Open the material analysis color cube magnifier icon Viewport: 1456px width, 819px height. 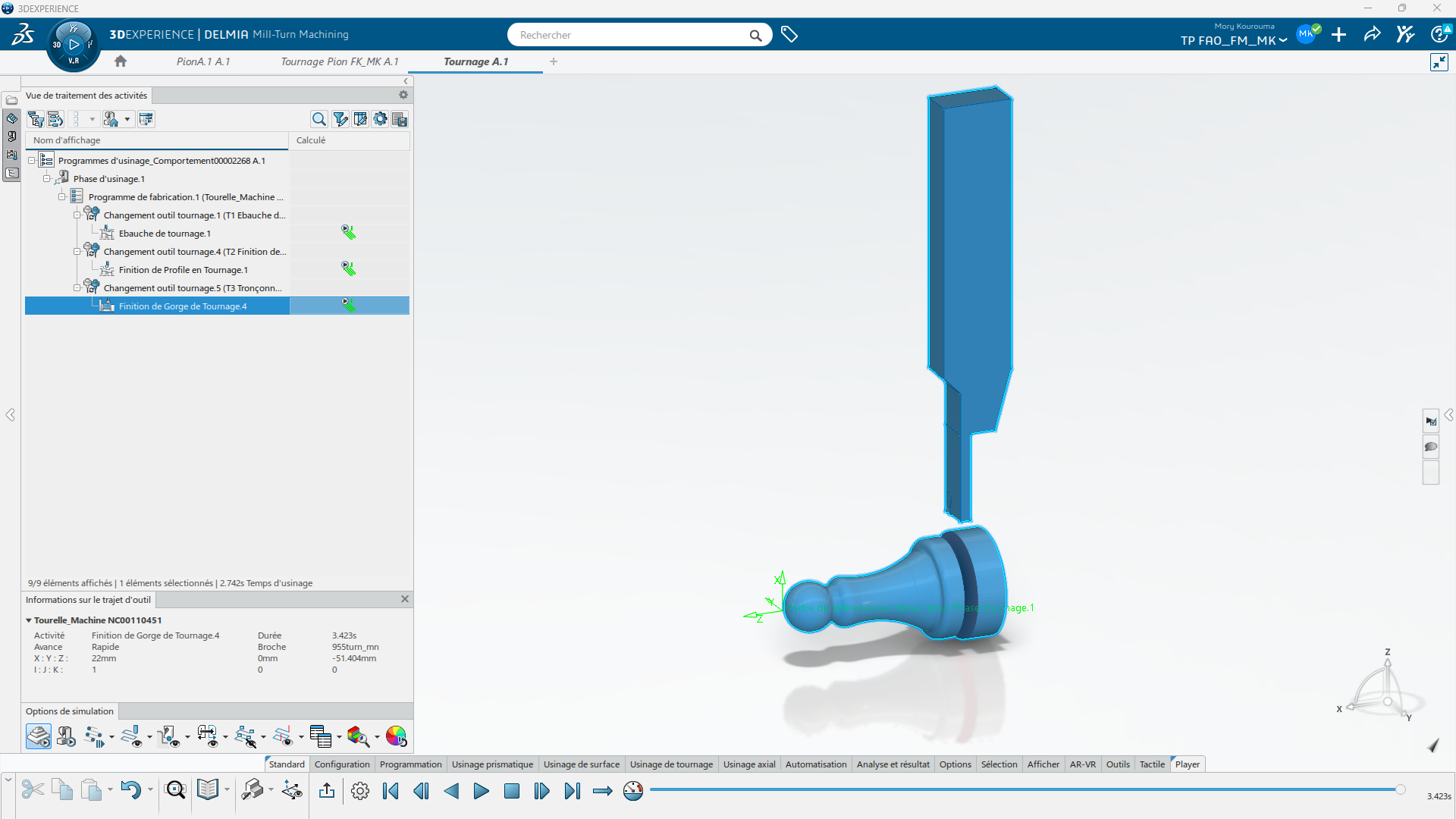(358, 736)
